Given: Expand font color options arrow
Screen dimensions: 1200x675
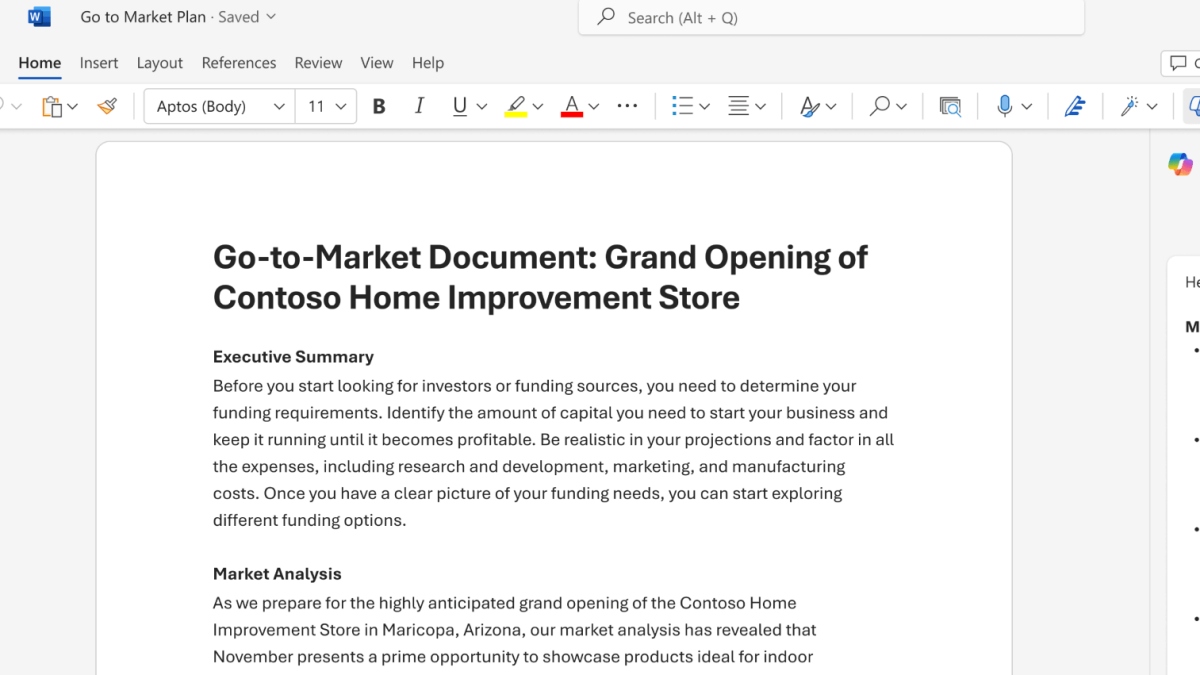Looking at the screenshot, I should pyautogui.click(x=594, y=106).
